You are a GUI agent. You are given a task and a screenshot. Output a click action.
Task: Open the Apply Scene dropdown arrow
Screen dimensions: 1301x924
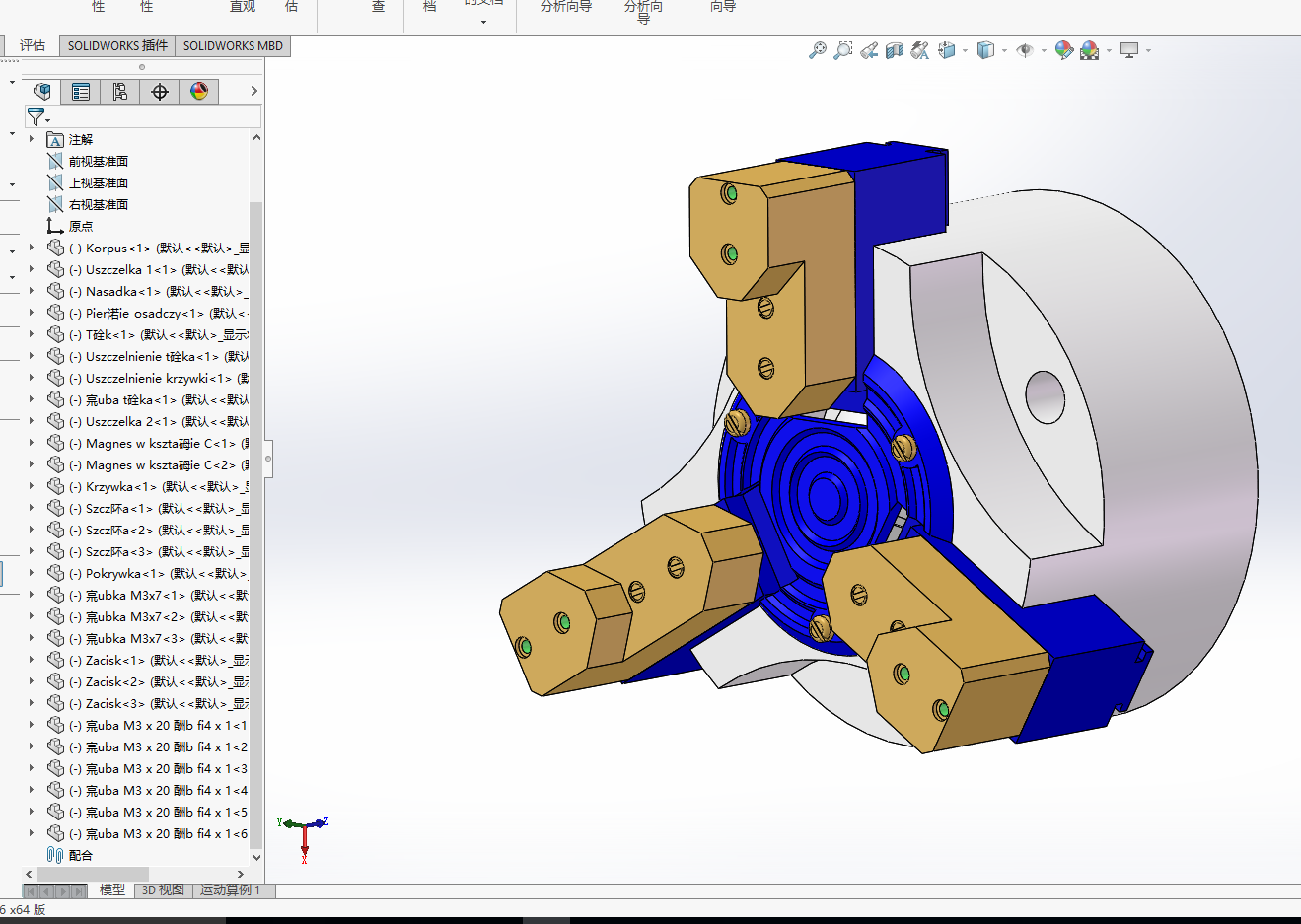[x=1109, y=50]
